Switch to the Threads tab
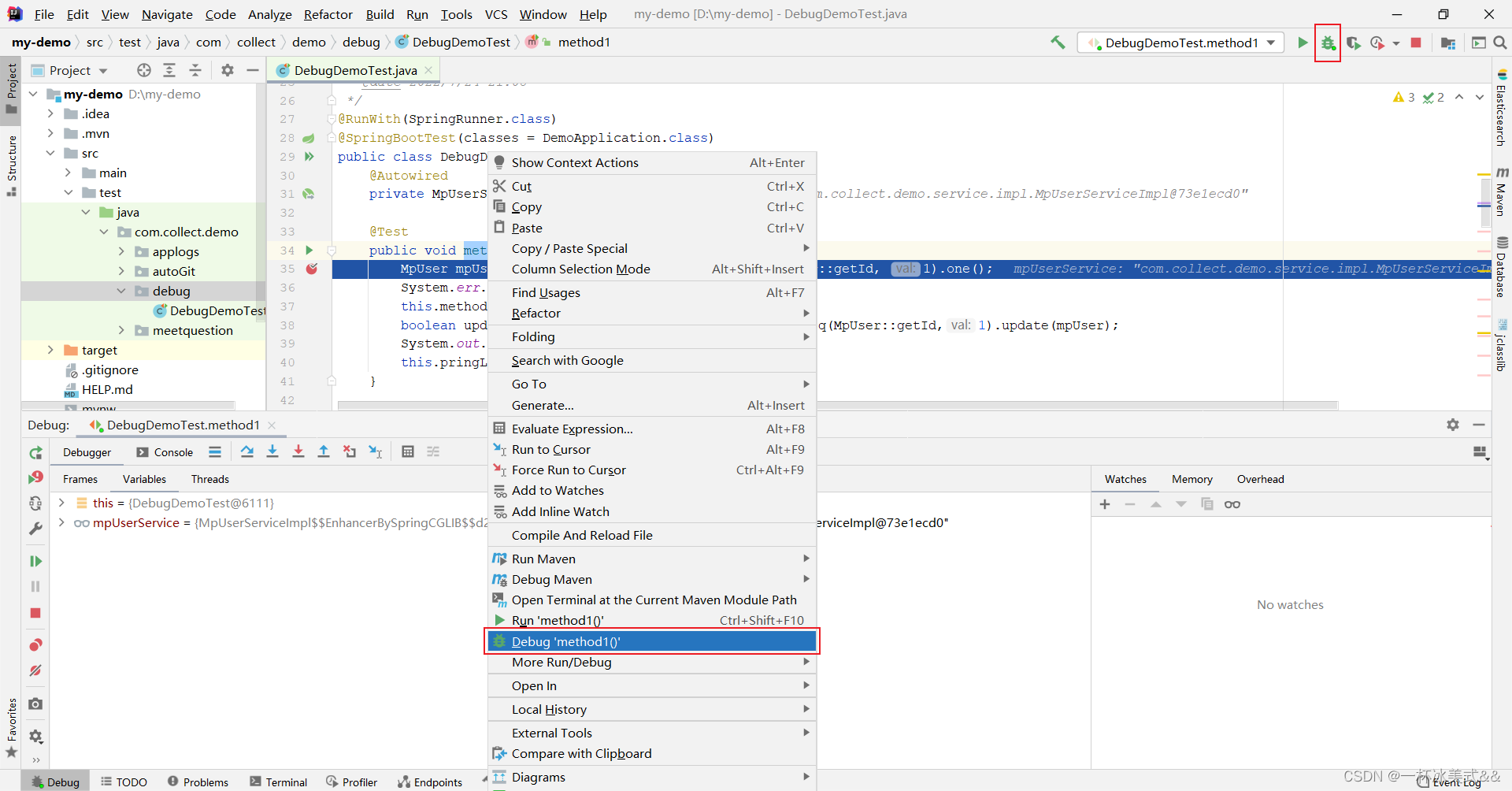 coord(210,479)
